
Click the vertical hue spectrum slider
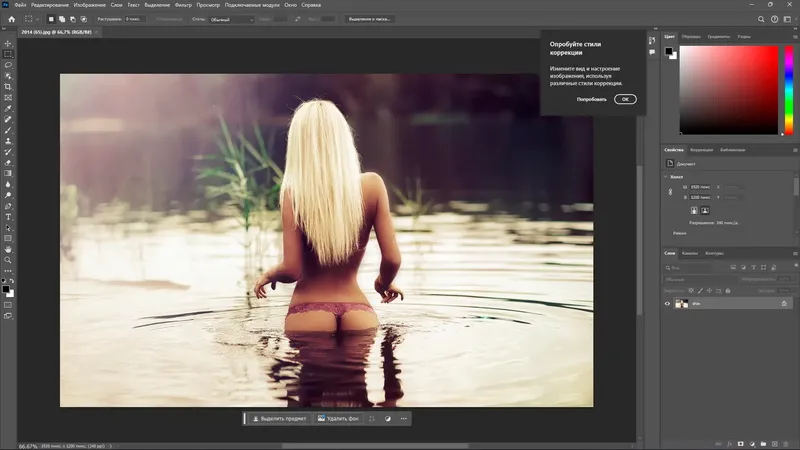[x=787, y=90]
